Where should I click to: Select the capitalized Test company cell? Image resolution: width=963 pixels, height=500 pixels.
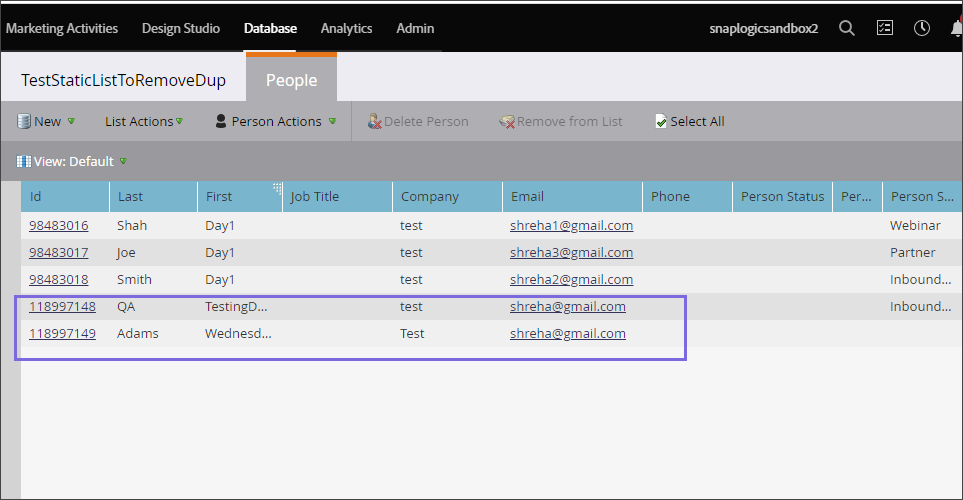click(x=412, y=334)
